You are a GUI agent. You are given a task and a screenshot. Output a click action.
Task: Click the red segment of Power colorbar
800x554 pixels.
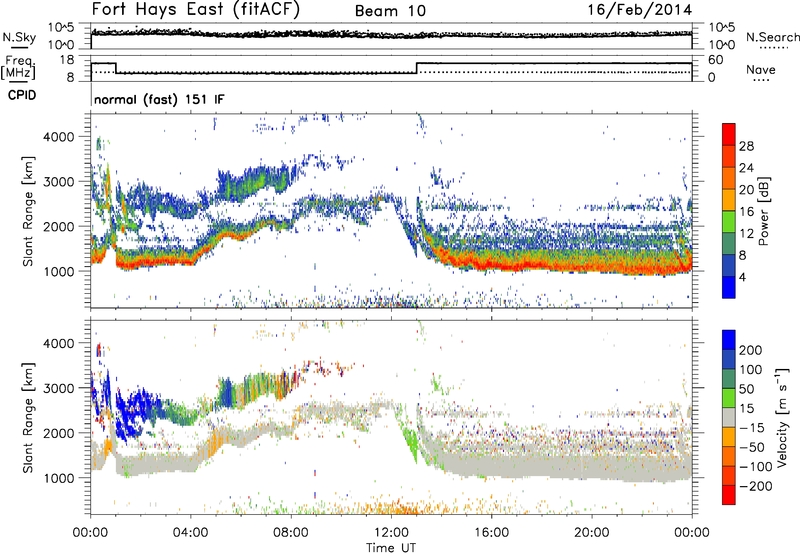pyautogui.click(x=729, y=134)
